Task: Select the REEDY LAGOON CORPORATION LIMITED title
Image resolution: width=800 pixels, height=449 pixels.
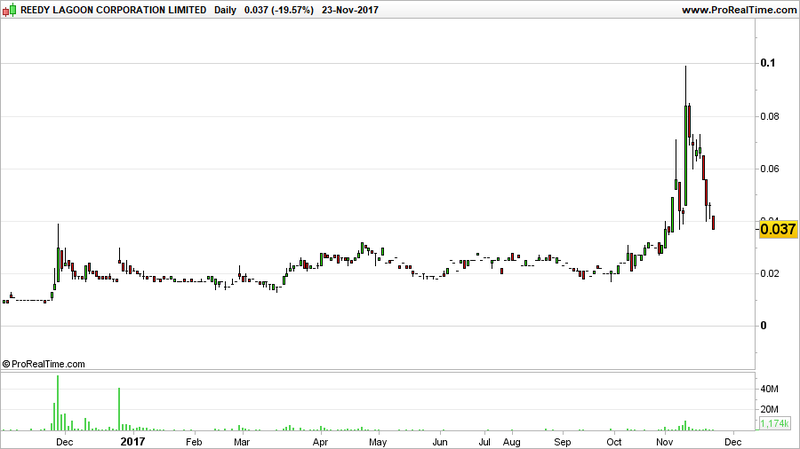Action: point(113,10)
